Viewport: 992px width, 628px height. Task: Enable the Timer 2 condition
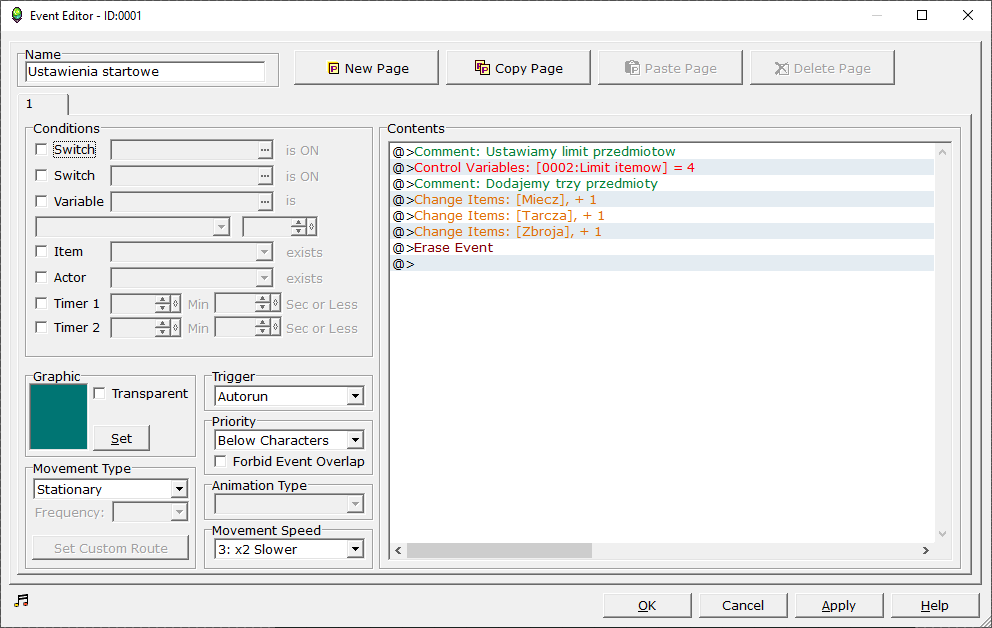pyautogui.click(x=41, y=327)
